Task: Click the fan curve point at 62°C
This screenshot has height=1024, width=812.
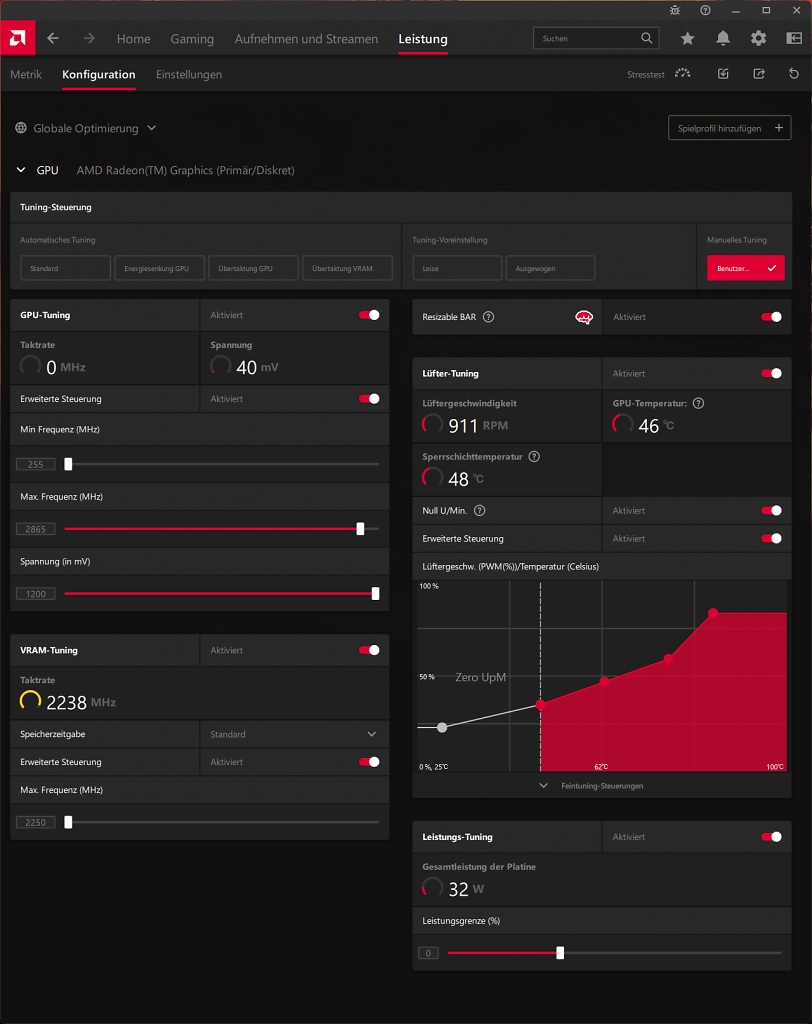Action: click(604, 682)
